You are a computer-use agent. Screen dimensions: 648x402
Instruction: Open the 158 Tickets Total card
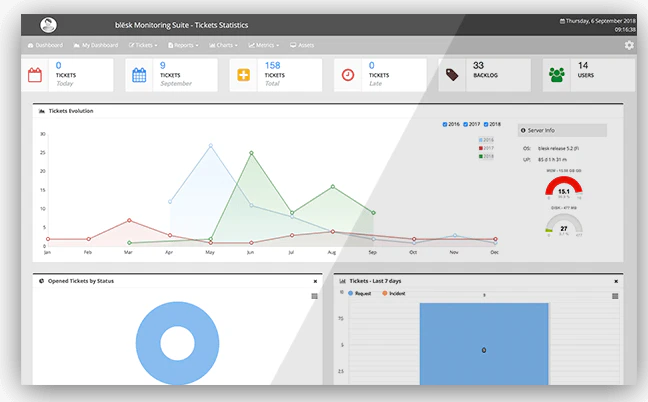pyautogui.click(x=276, y=75)
